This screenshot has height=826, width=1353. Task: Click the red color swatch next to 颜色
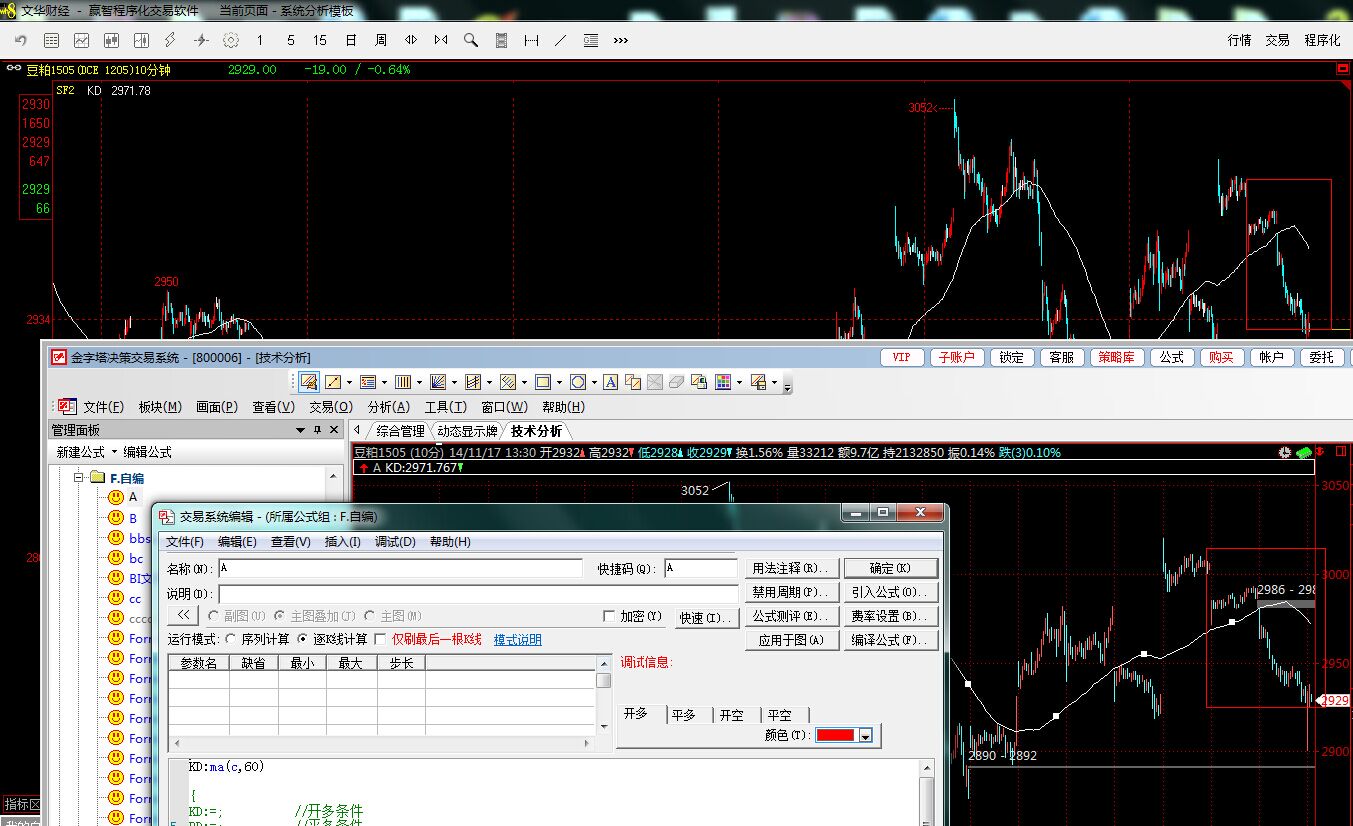(x=835, y=736)
